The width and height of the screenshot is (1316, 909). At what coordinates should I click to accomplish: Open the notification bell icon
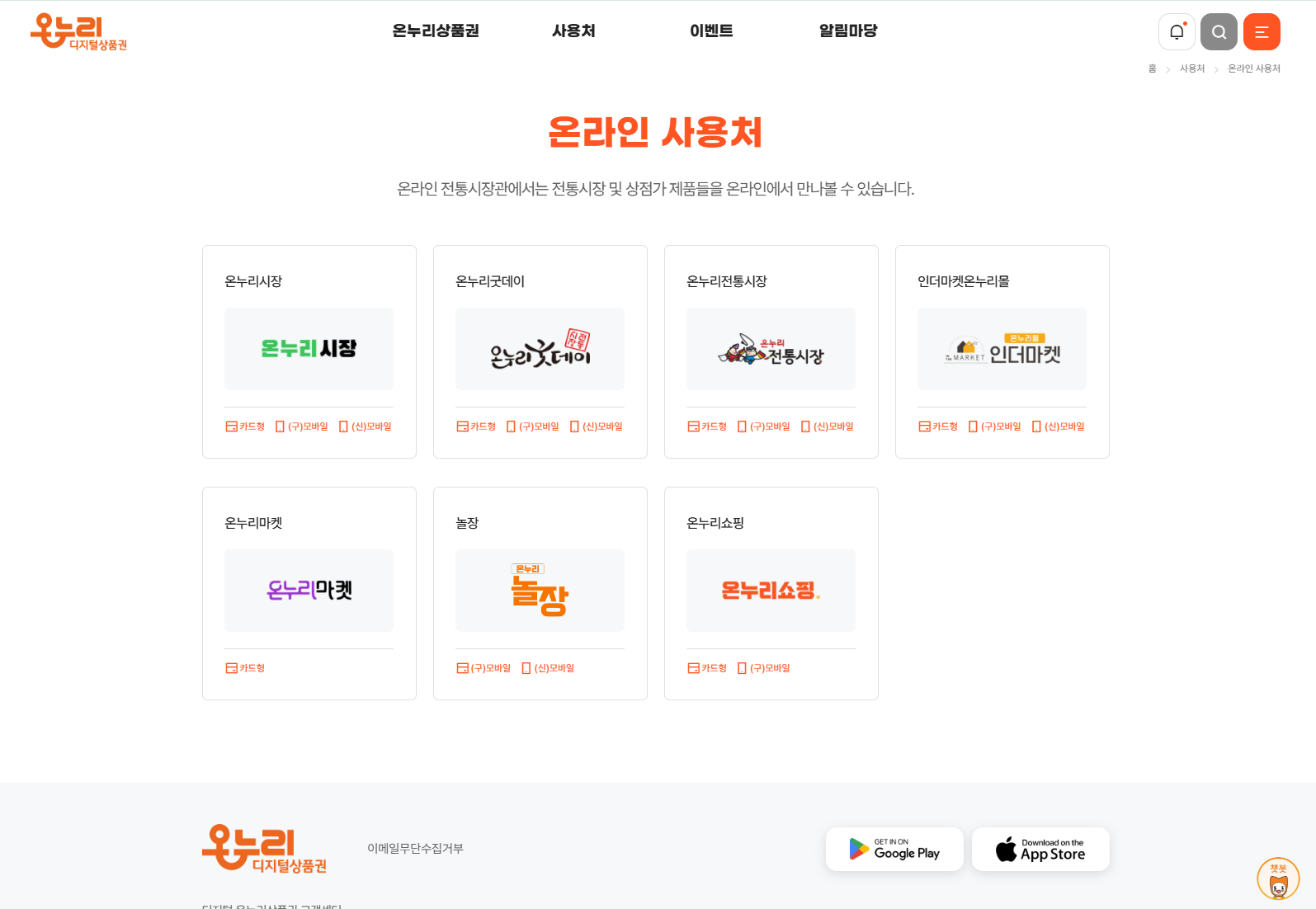point(1177,32)
